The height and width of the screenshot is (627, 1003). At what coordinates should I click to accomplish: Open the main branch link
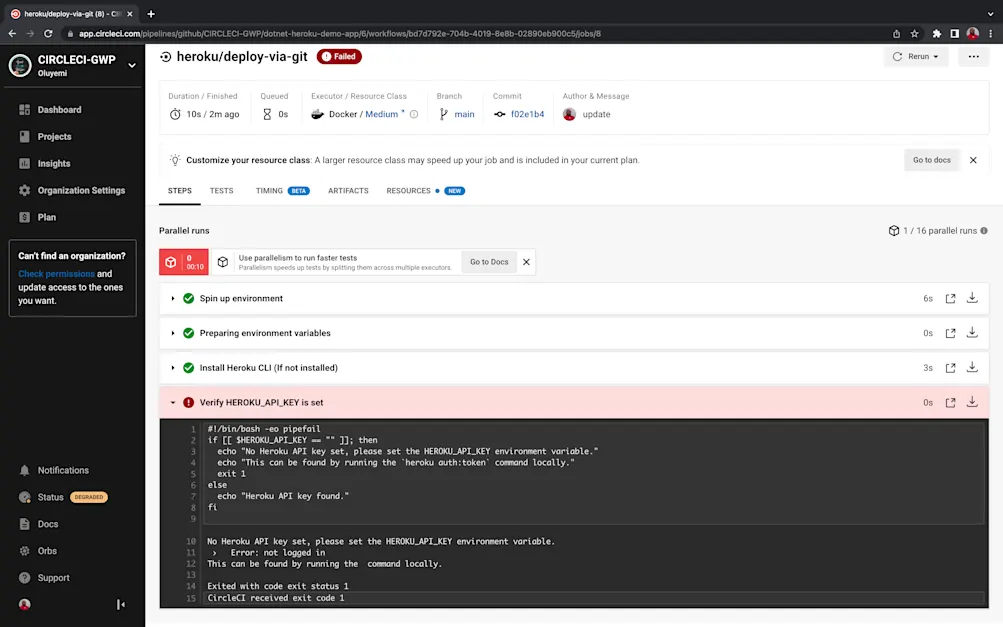tap(464, 114)
